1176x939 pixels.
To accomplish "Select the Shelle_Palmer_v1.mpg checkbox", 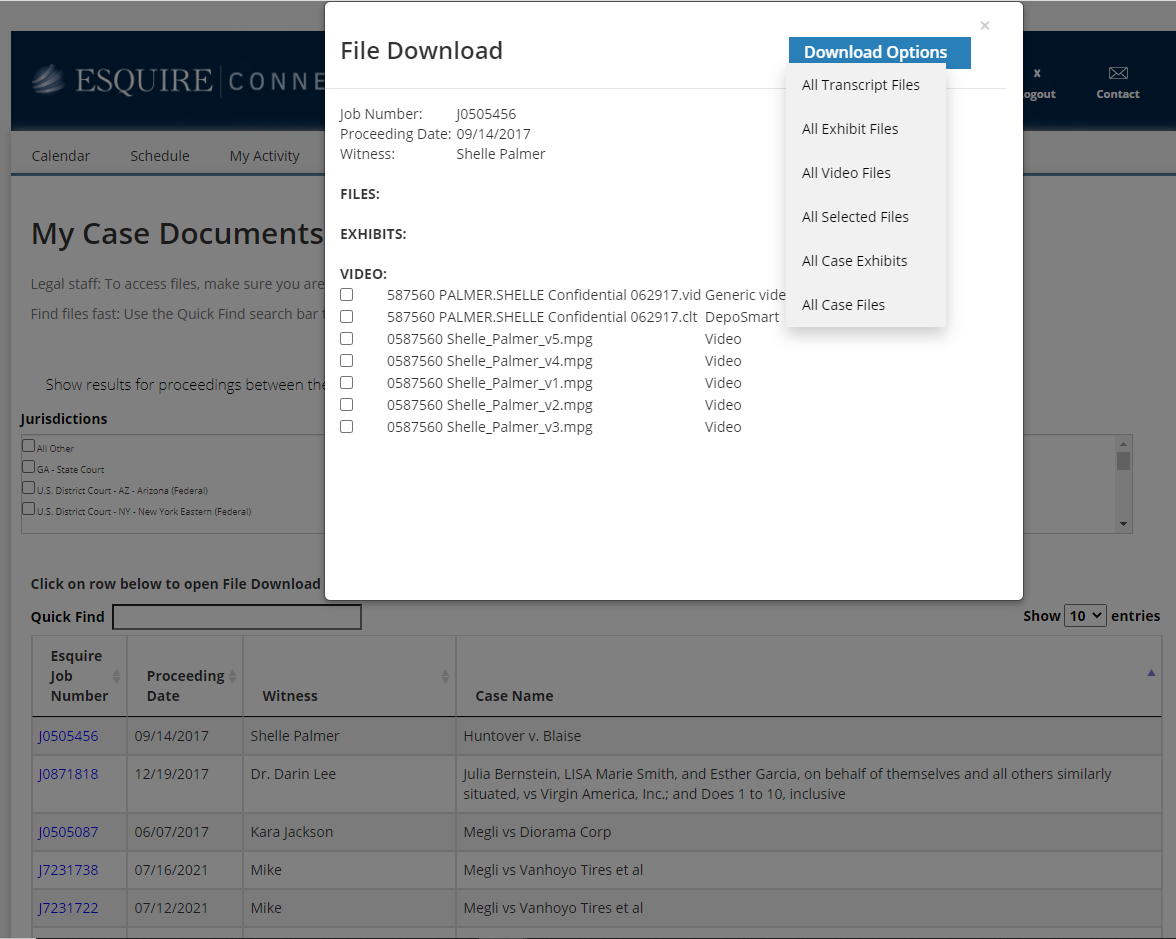I will pos(347,383).
